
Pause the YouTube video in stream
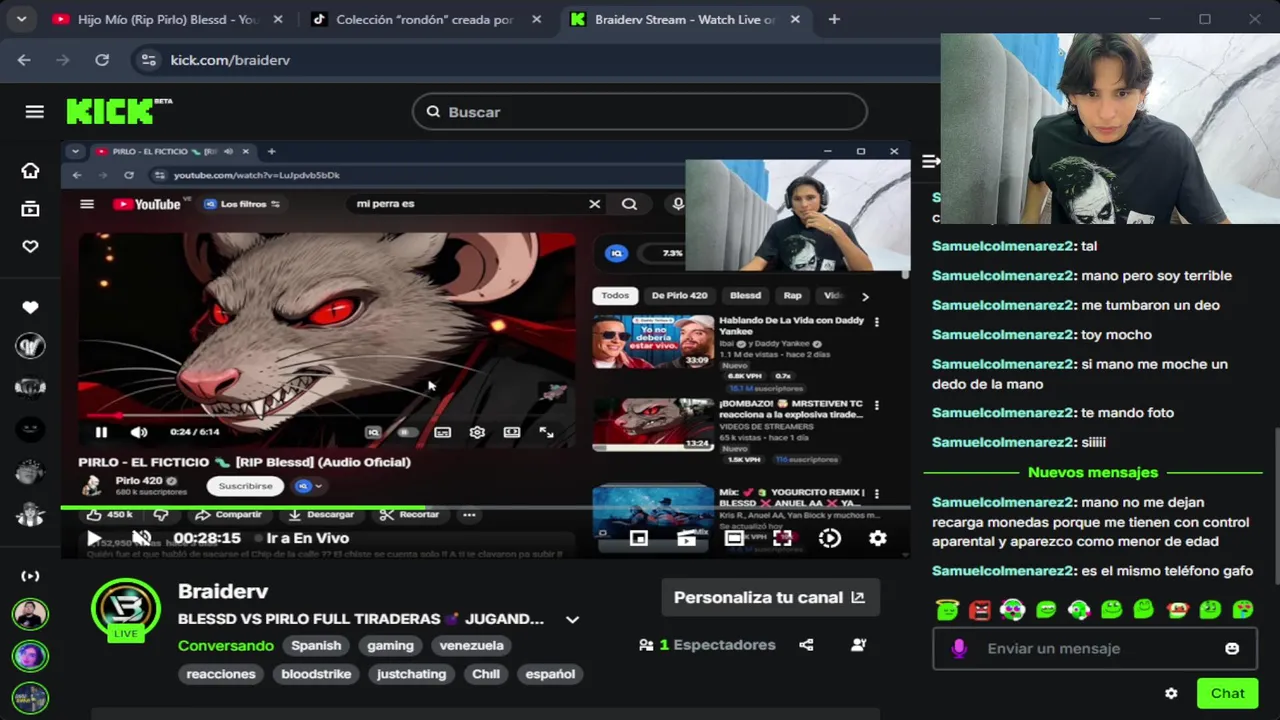pos(101,432)
